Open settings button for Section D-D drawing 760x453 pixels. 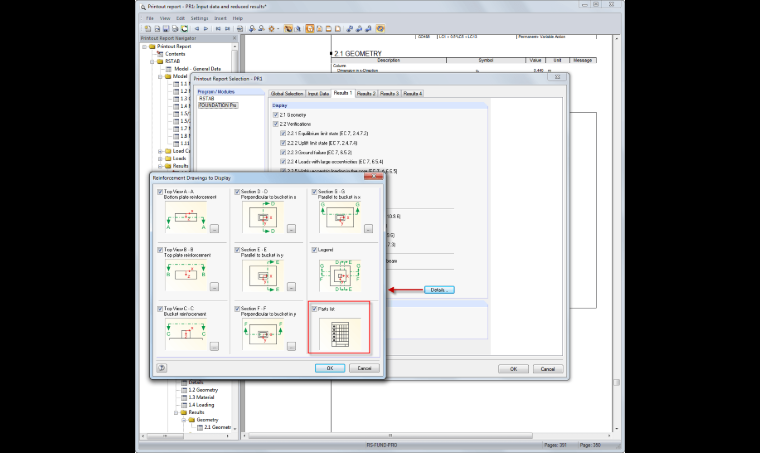click(x=291, y=229)
